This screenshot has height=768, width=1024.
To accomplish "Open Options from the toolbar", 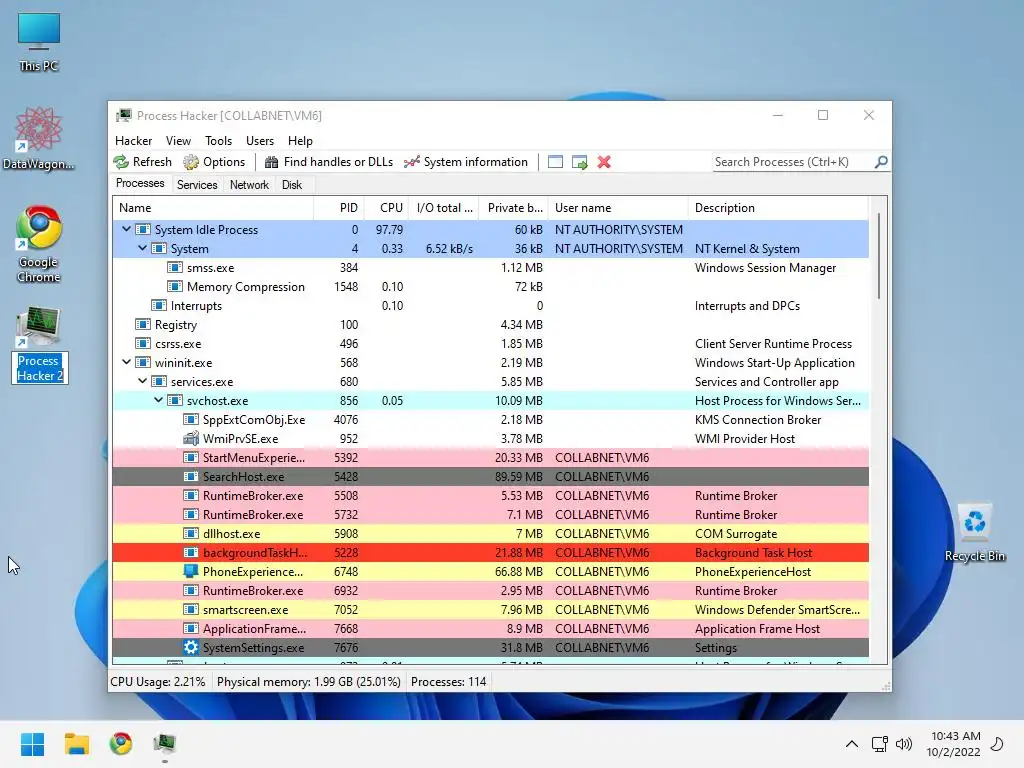I will click(214, 162).
